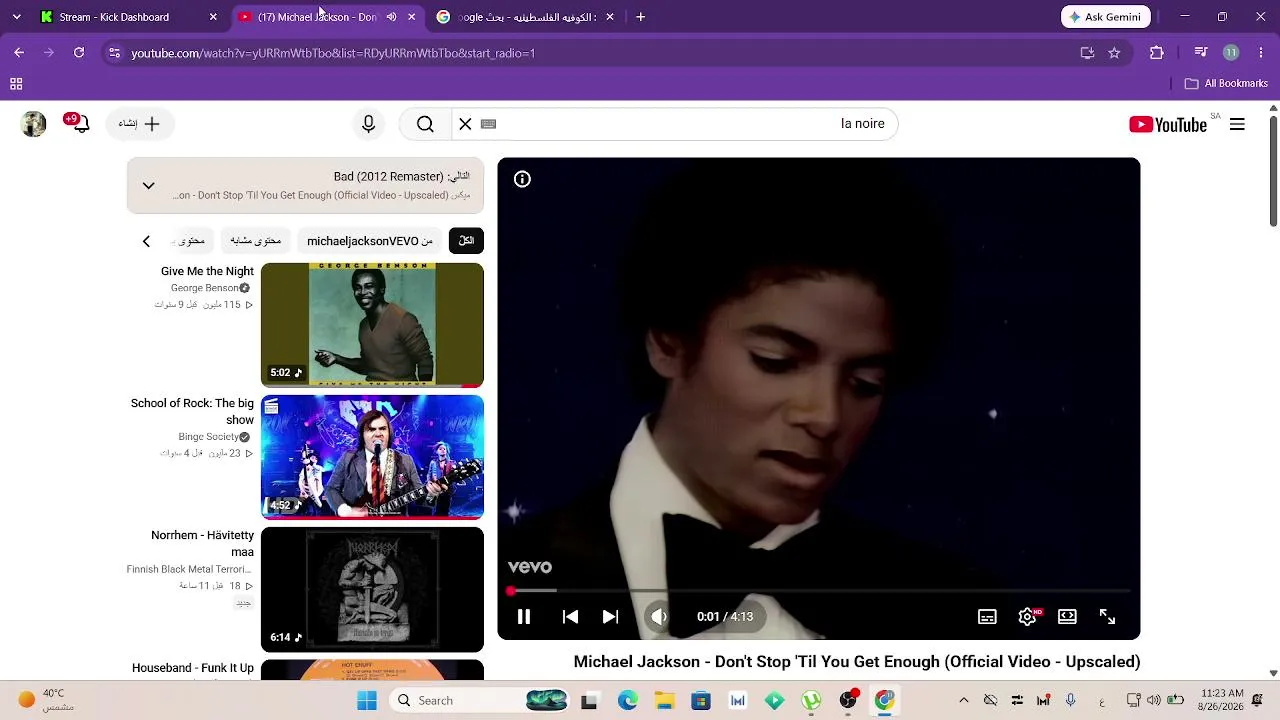
Task: Open Give Me the Night thumbnail
Action: click(372, 325)
